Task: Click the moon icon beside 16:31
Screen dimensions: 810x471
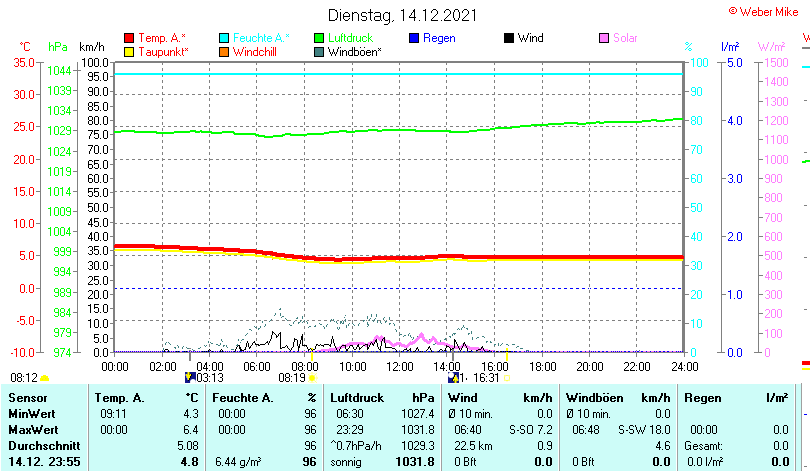Action: 453,378
